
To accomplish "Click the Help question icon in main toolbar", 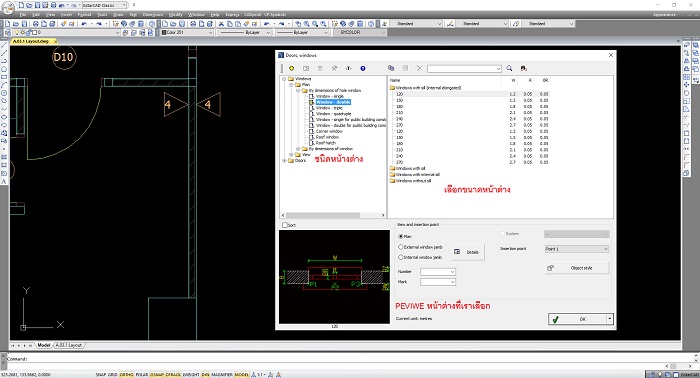I will click(x=152, y=24).
